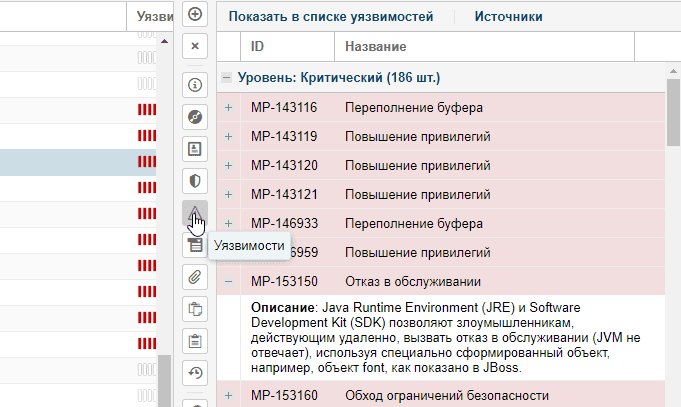
Task: Select the Уязвимости warning triangle icon
Action: click(195, 213)
